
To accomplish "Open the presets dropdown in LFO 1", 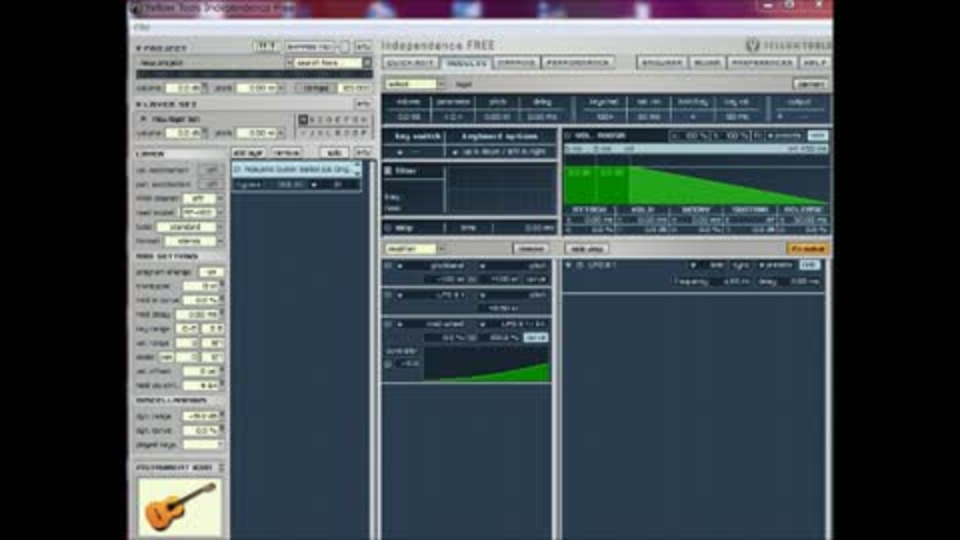I will click(x=778, y=265).
